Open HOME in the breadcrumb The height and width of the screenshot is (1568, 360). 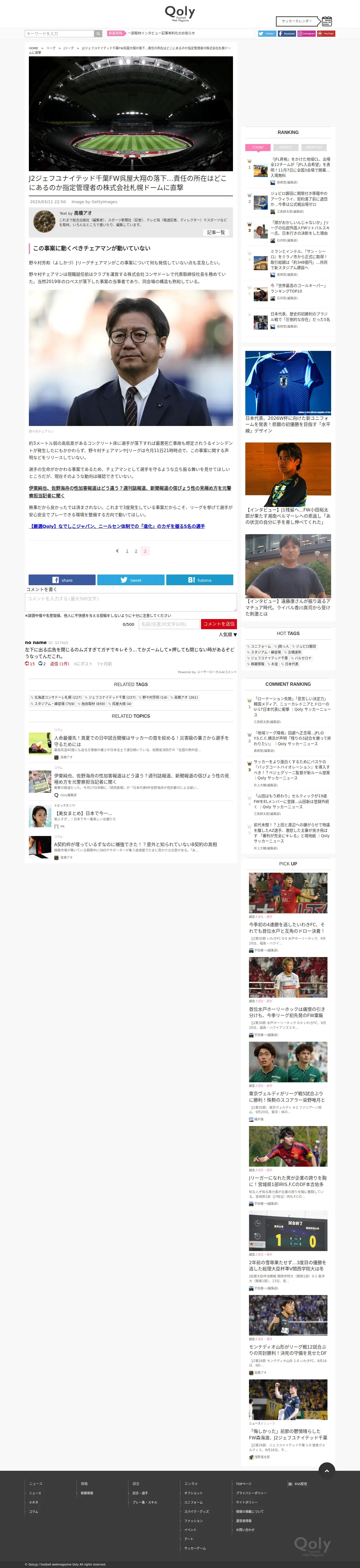[33, 48]
